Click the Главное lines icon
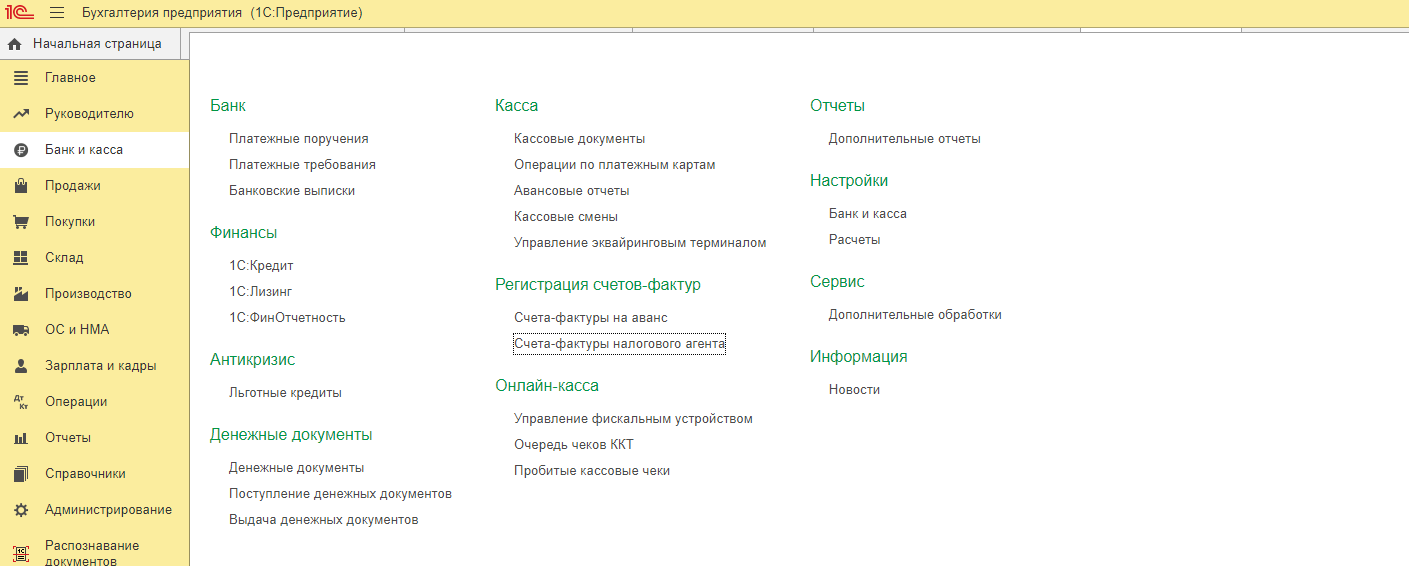Image resolution: width=1409 pixels, height=566 pixels. click(x=21, y=78)
